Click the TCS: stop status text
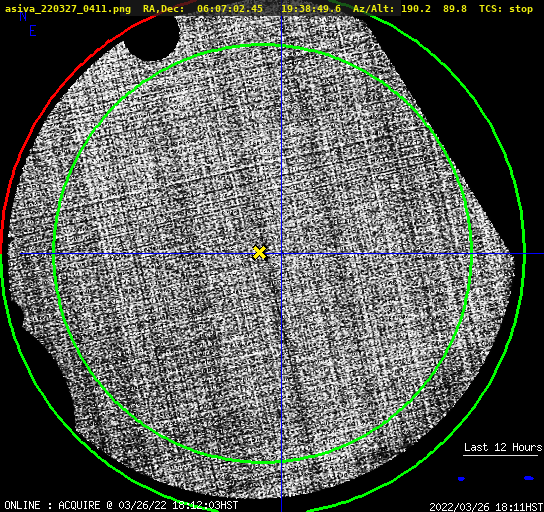Image resolution: width=544 pixels, height=512 pixels. 506,9
